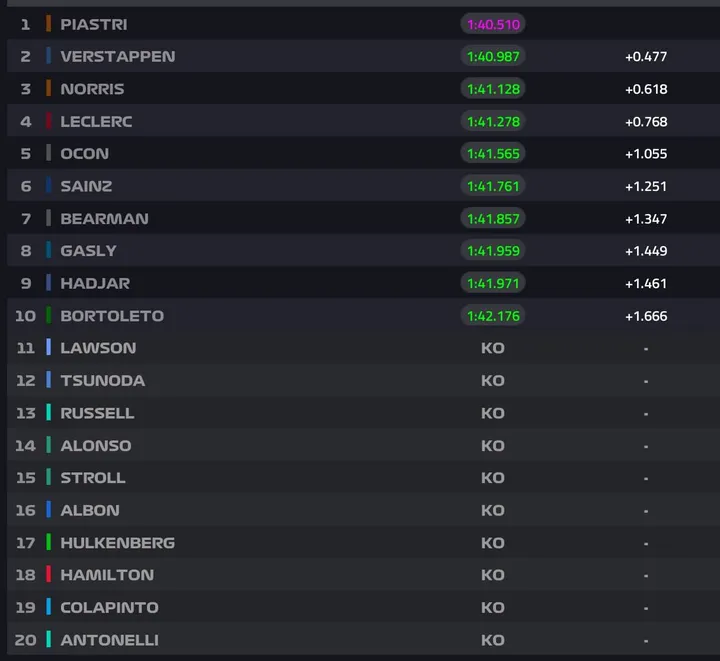Image resolution: width=720 pixels, height=661 pixels.
Task: Select Verstappen's 1:40.987 lap time badge
Action: click(493, 56)
